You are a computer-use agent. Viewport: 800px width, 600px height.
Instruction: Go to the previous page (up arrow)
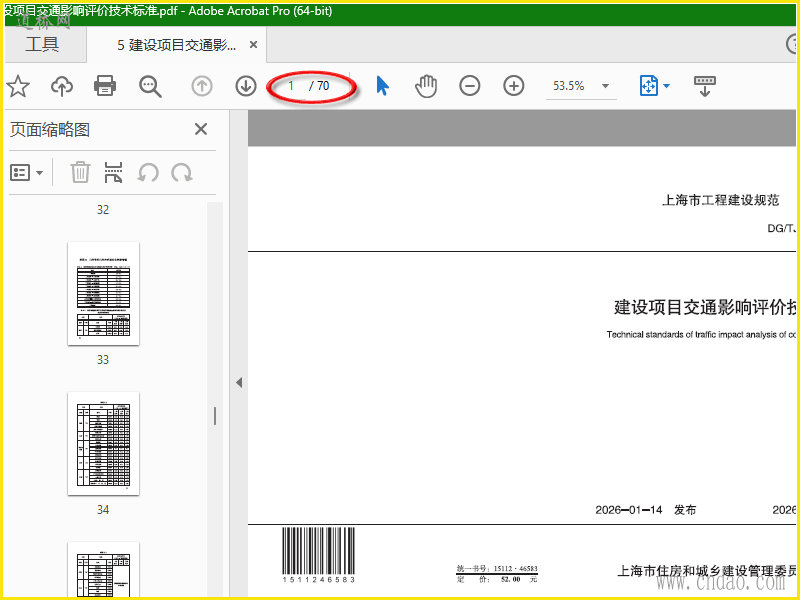click(x=202, y=86)
